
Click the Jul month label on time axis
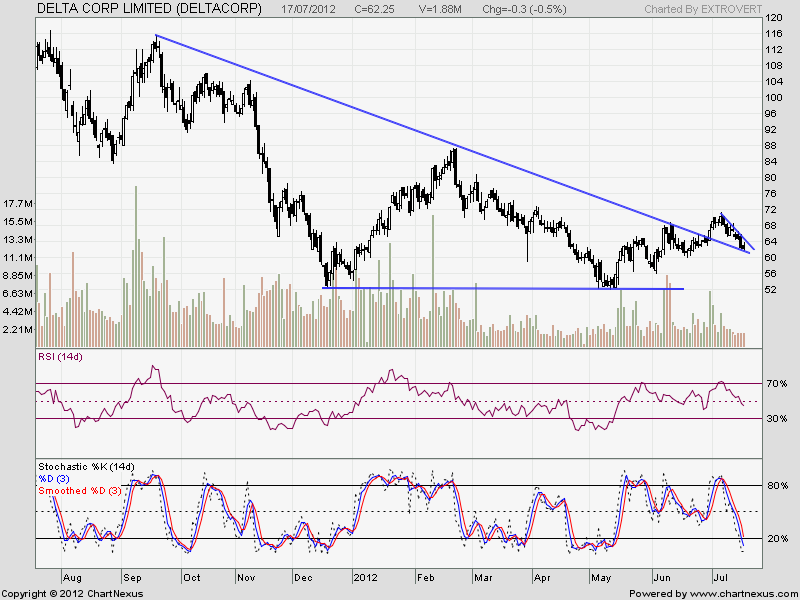coord(721,577)
